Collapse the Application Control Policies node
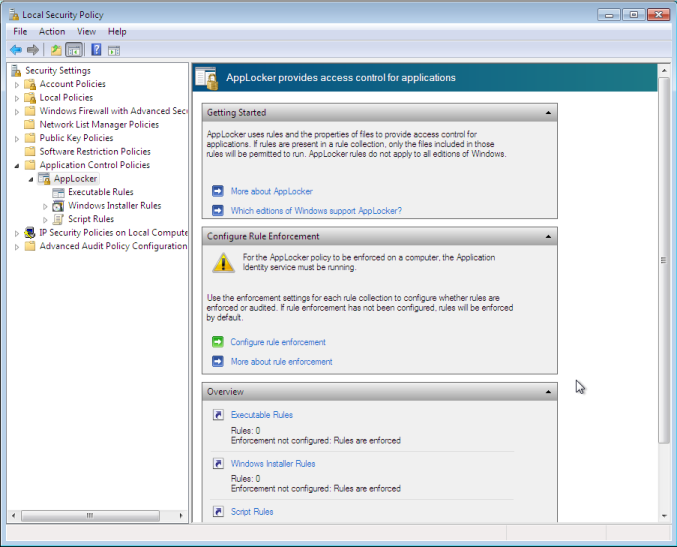 [x=17, y=165]
